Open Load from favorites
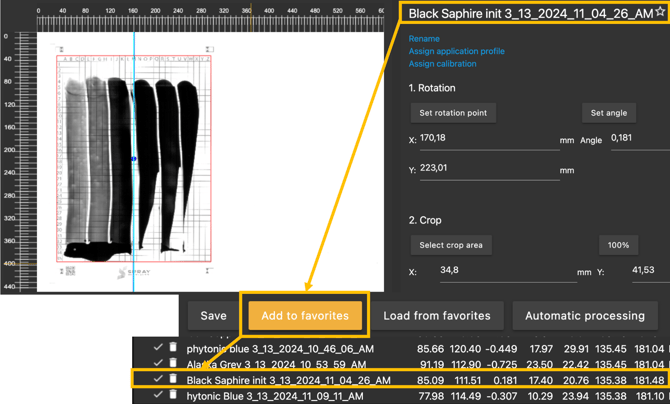Image resolution: width=670 pixels, height=404 pixels. pos(437,315)
